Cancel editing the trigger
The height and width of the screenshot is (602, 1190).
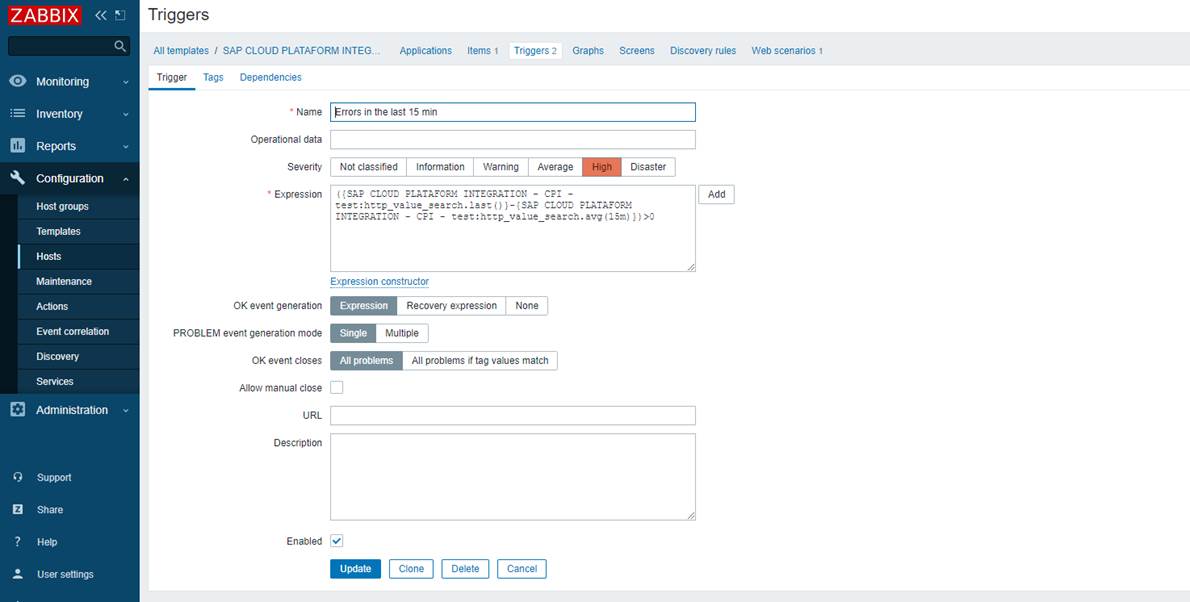[522, 569]
